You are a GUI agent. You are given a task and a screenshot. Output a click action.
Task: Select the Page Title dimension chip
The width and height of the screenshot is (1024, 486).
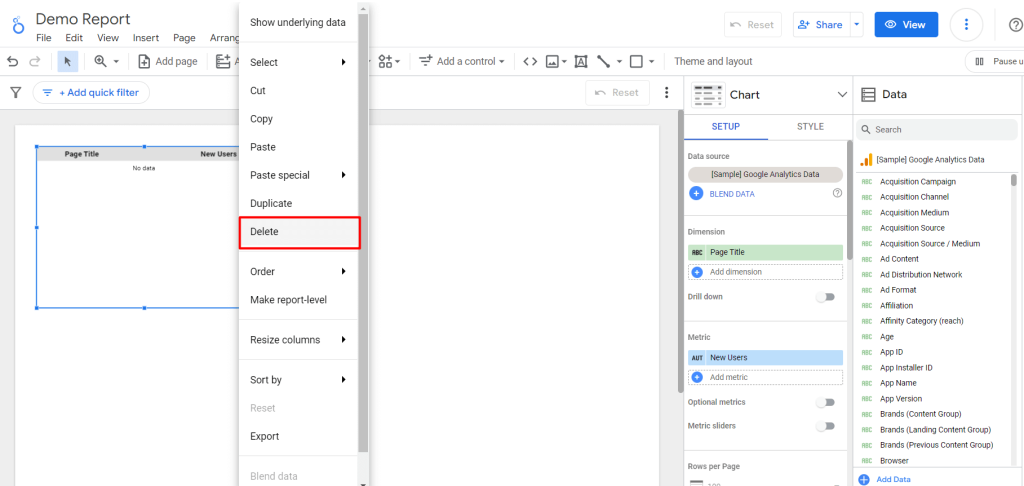coord(765,252)
